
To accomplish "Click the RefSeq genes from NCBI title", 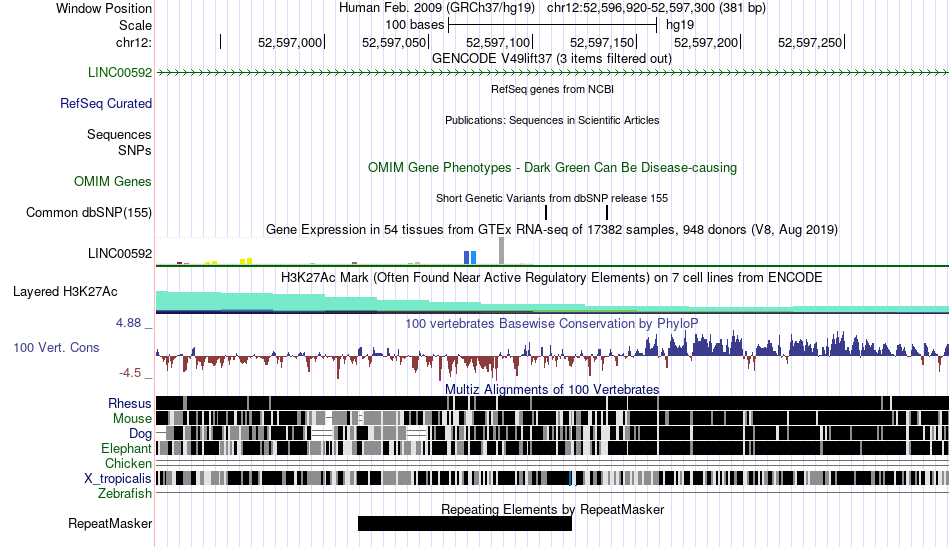I will click(553, 90).
